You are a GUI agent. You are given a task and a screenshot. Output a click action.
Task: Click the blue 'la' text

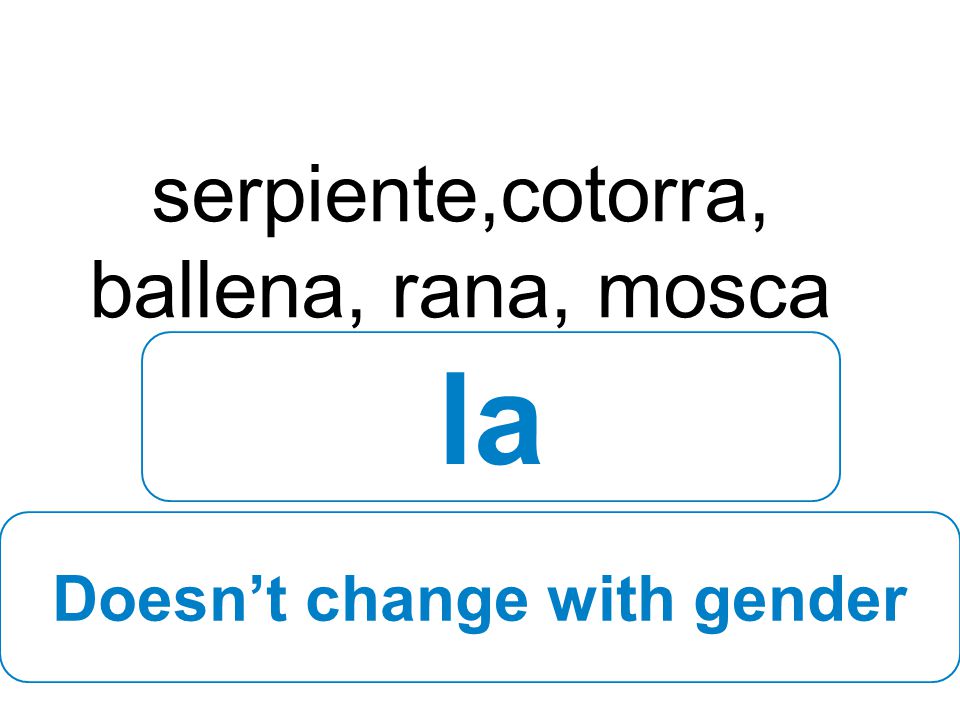492,419
